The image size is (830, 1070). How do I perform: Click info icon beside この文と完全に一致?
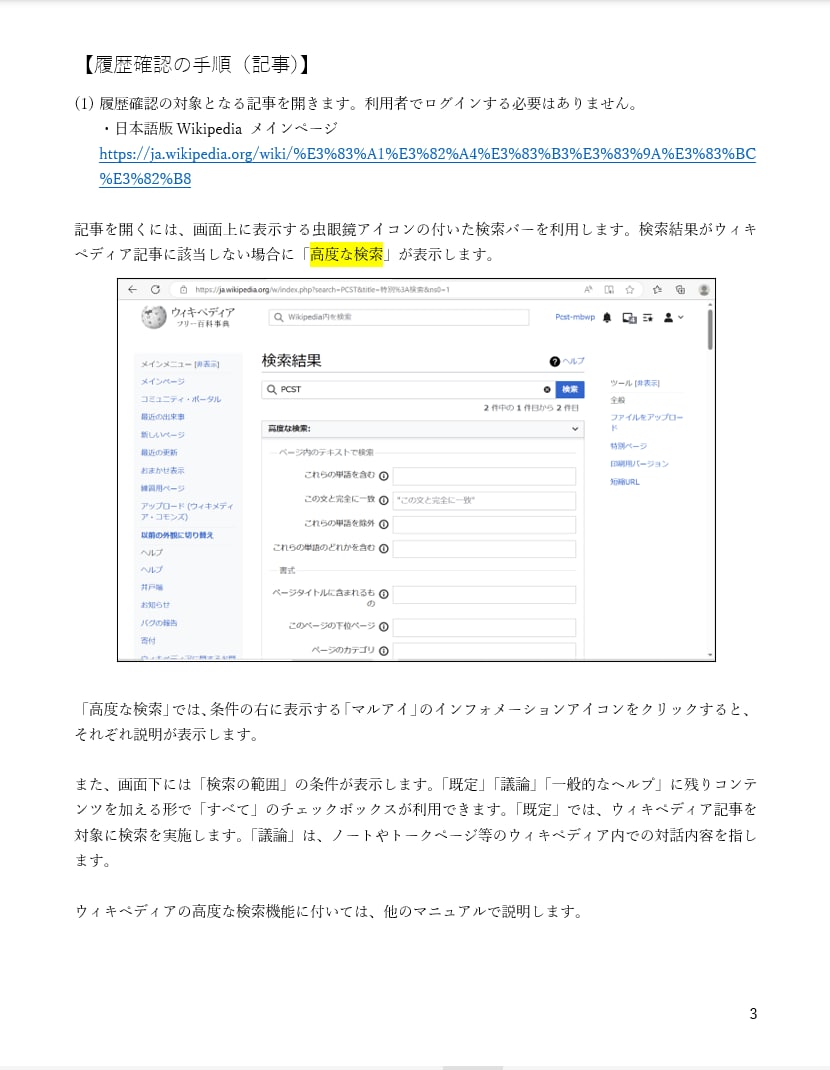point(384,500)
